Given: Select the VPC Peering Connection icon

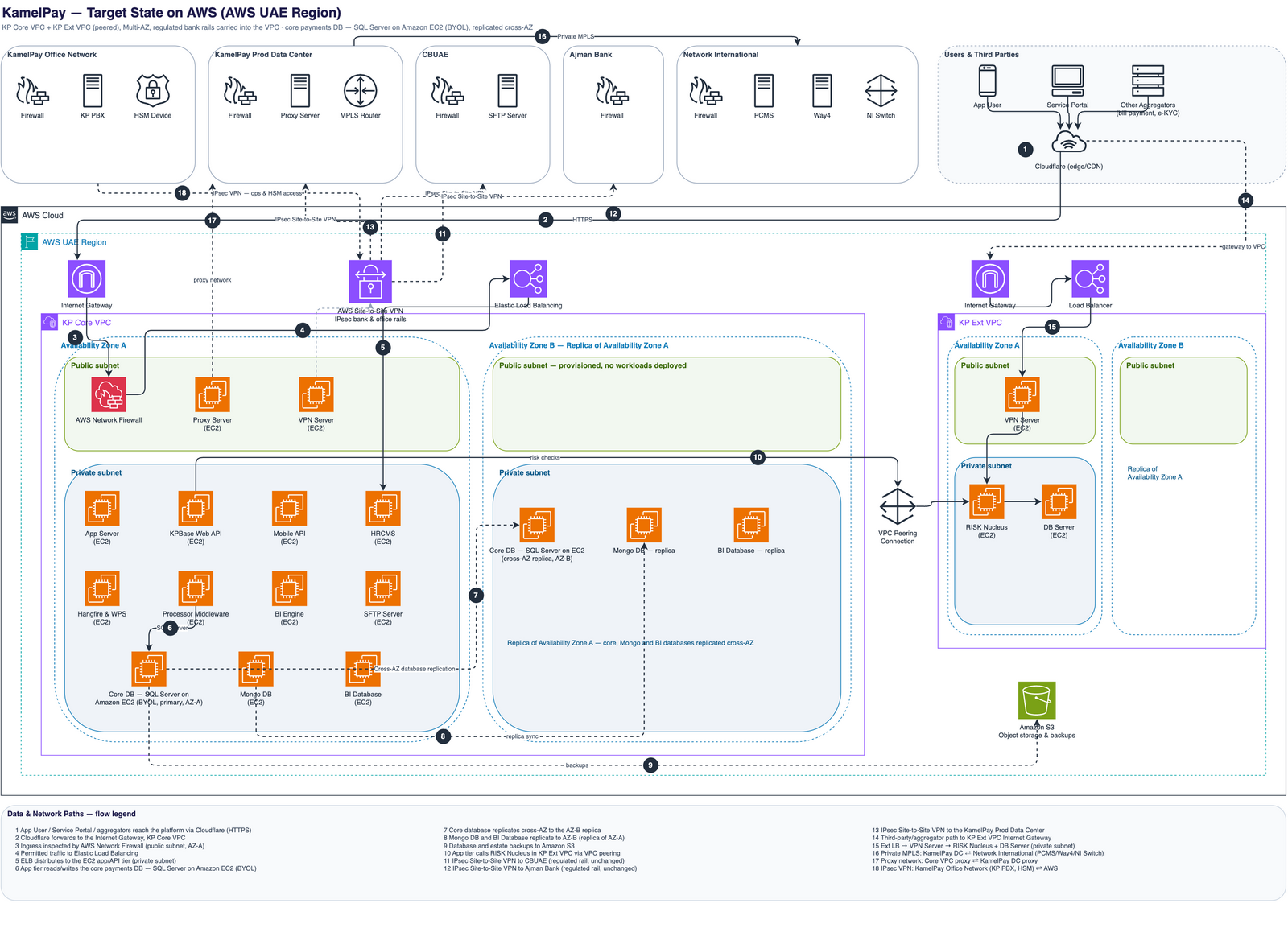Looking at the screenshot, I should click(898, 506).
